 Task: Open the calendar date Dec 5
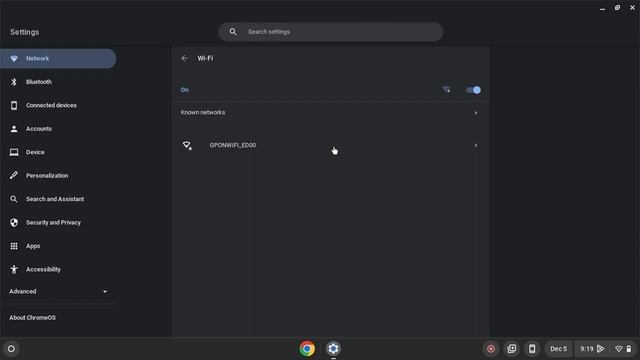point(558,349)
